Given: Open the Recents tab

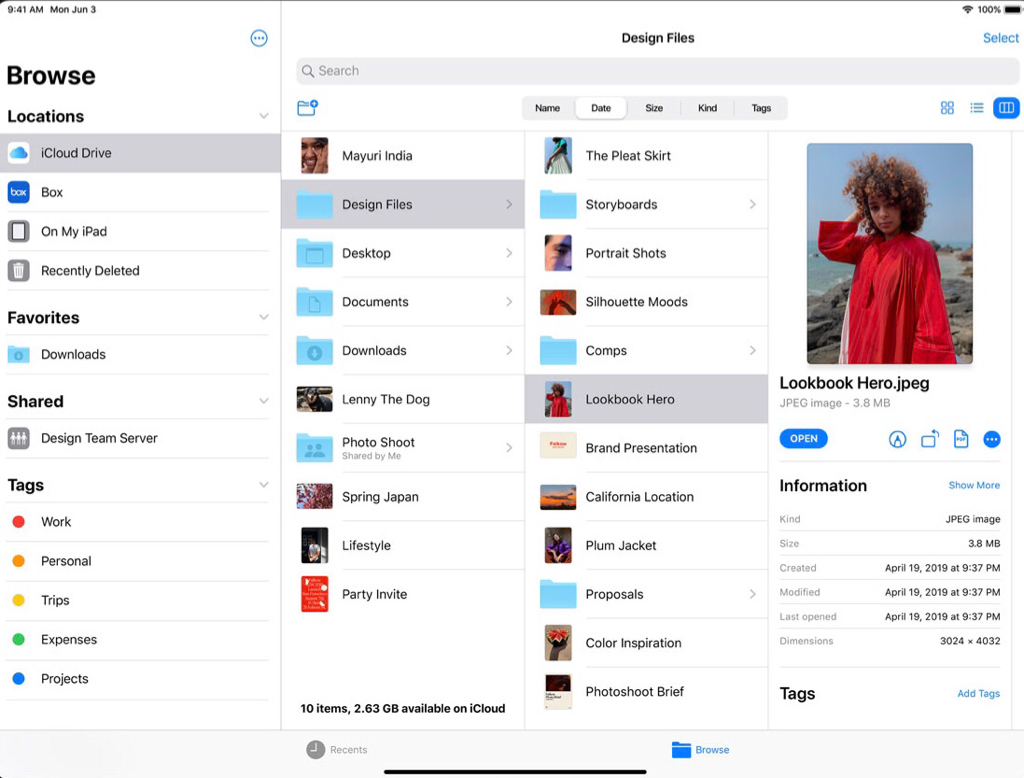Looking at the screenshot, I should tap(337, 750).
